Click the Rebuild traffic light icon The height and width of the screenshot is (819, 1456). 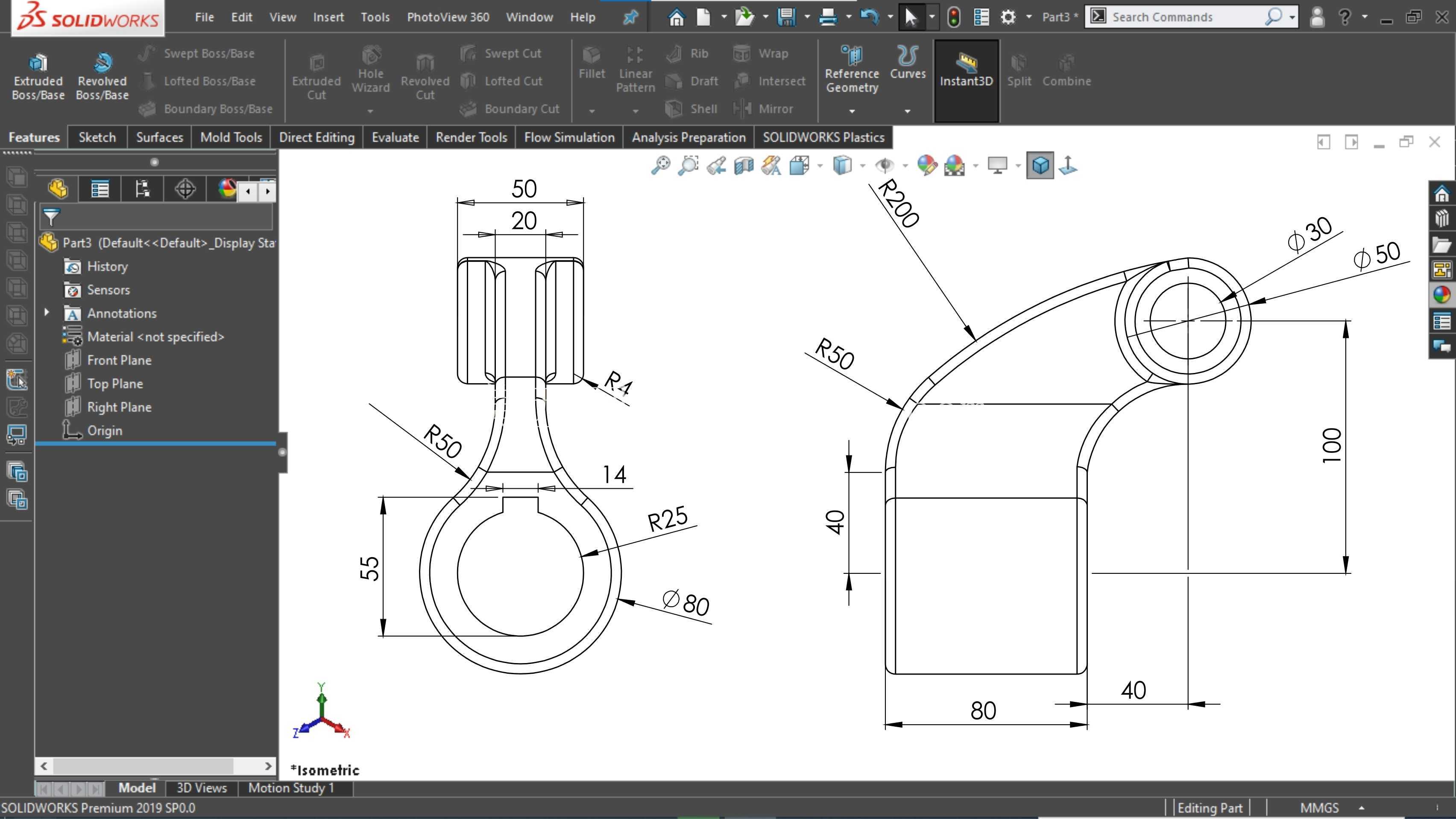click(954, 17)
